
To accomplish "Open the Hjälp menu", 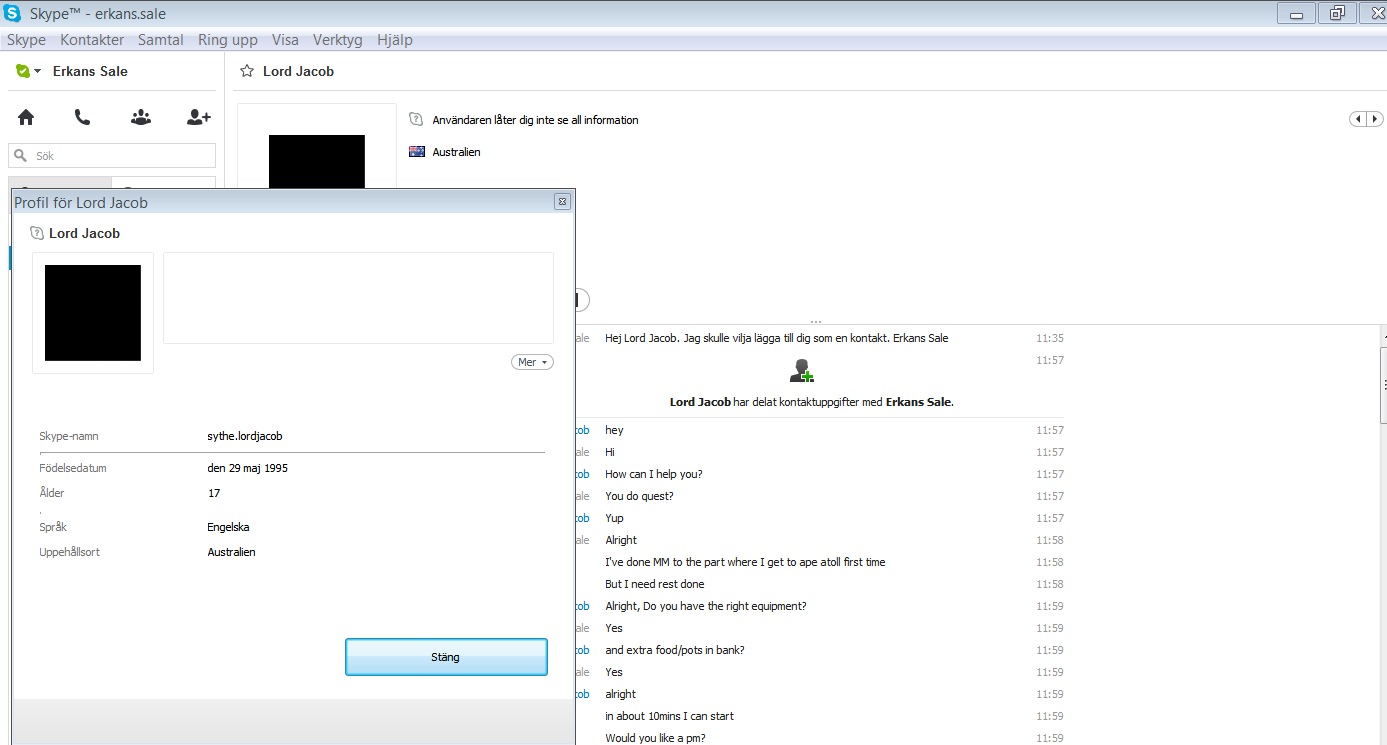I will coord(395,40).
